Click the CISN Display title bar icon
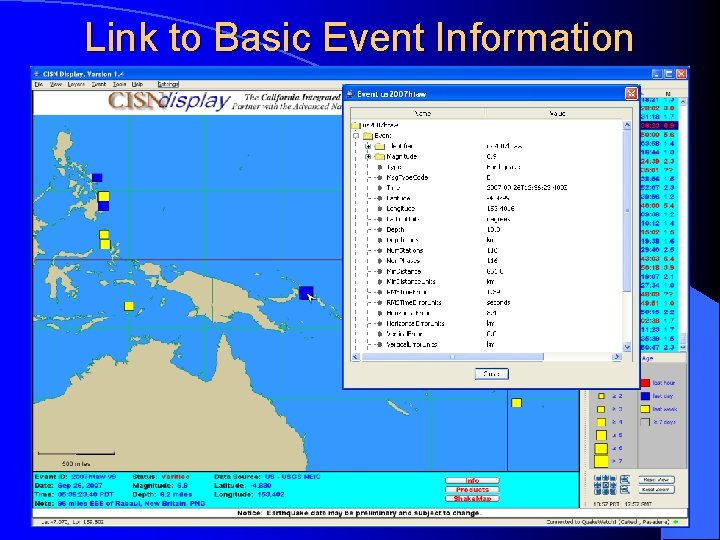The width and height of the screenshot is (720, 540). [x=37, y=73]
